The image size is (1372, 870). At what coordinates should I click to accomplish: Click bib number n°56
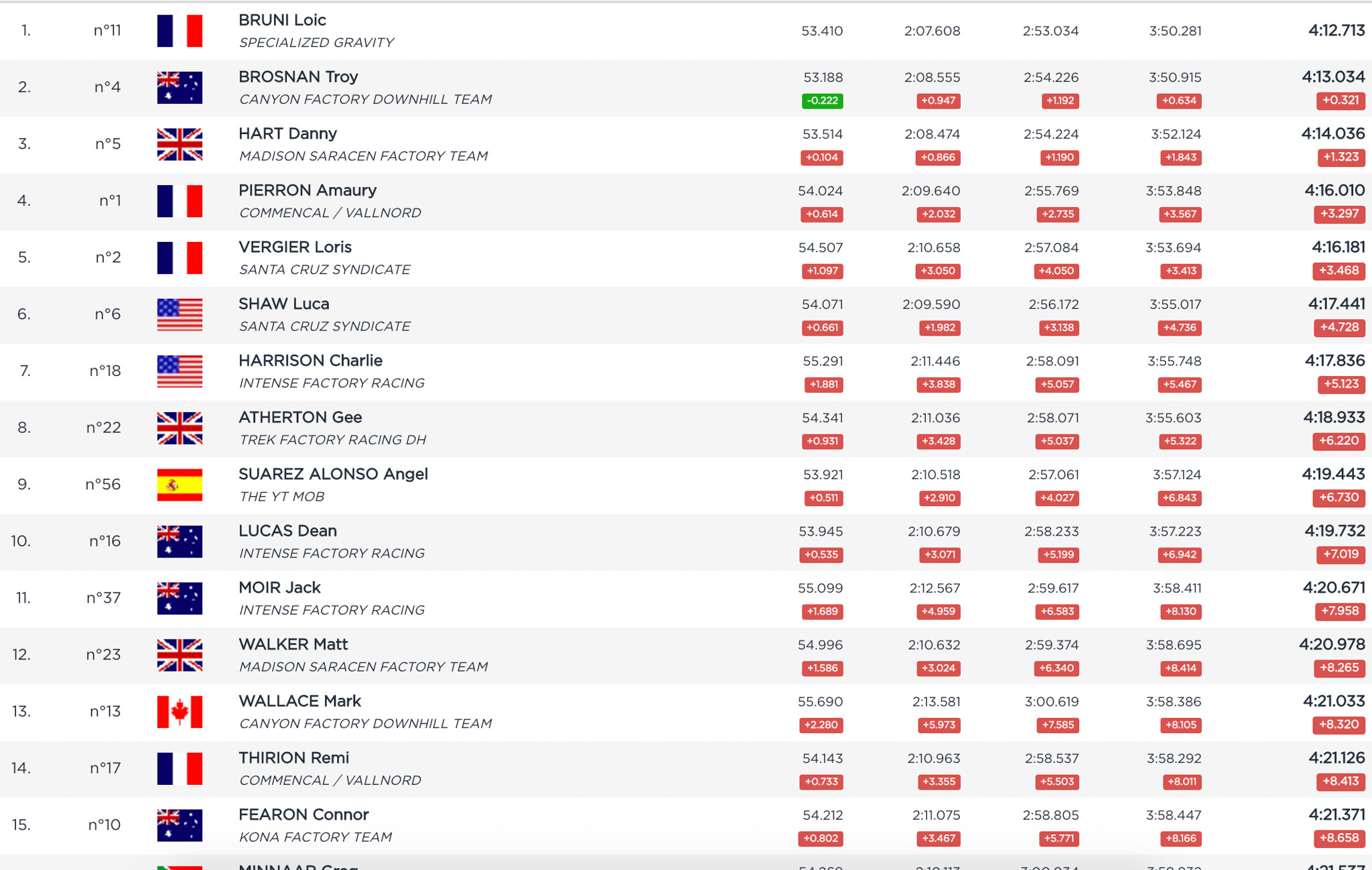(103, 485)
